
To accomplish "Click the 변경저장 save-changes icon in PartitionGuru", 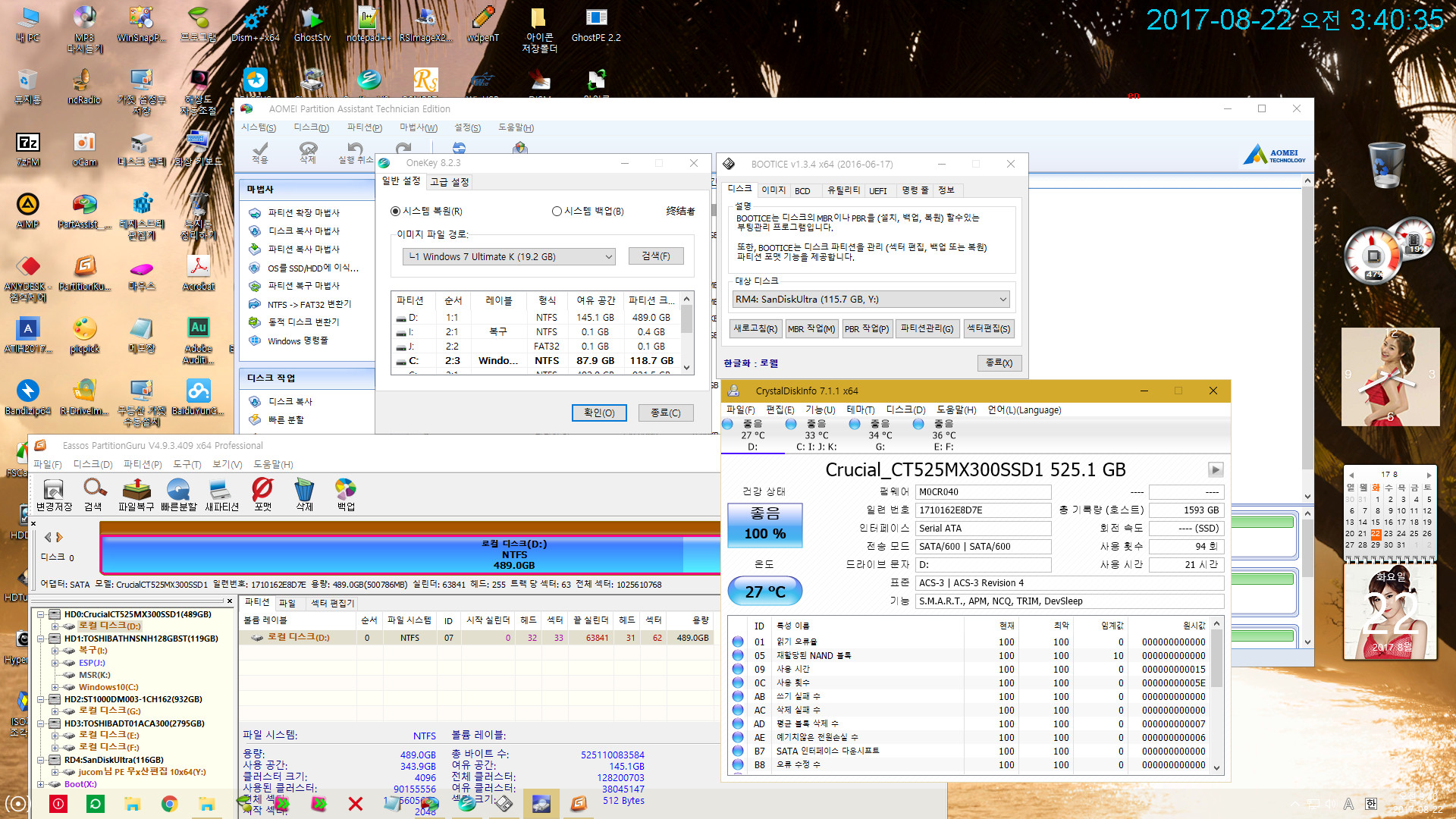I will (x=54, y=495).
